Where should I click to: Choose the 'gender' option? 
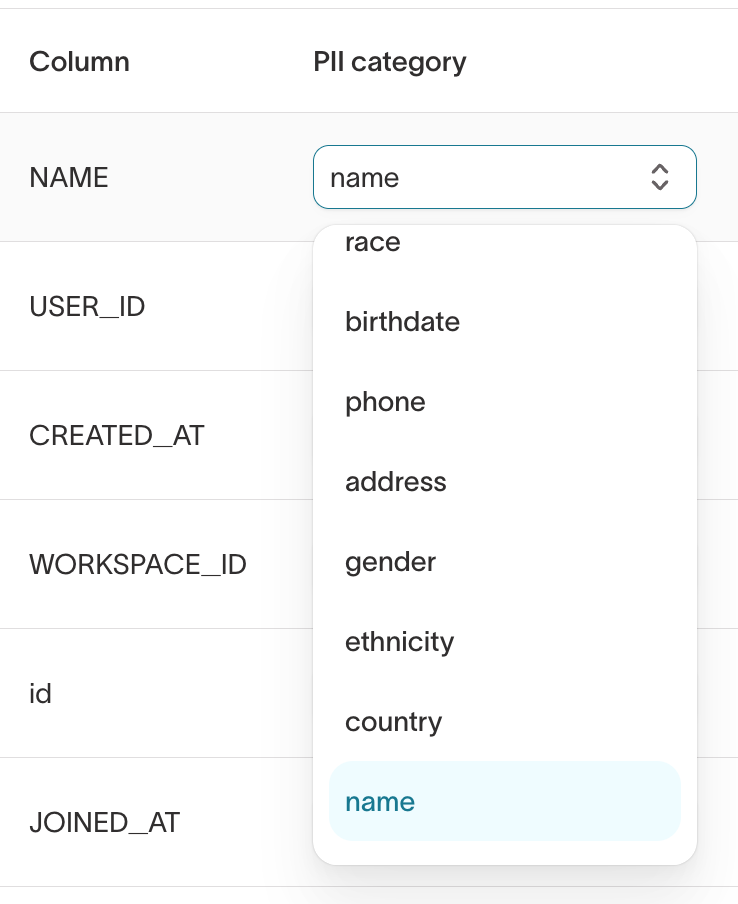click(390, 562)
